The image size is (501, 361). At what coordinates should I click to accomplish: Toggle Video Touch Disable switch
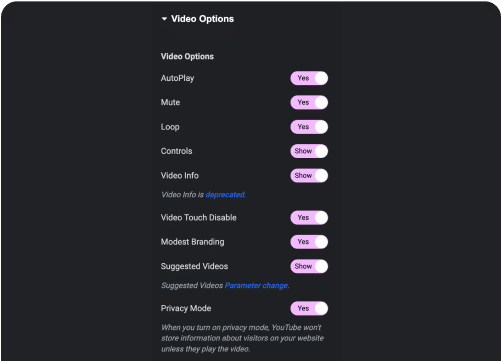point(309,218)
